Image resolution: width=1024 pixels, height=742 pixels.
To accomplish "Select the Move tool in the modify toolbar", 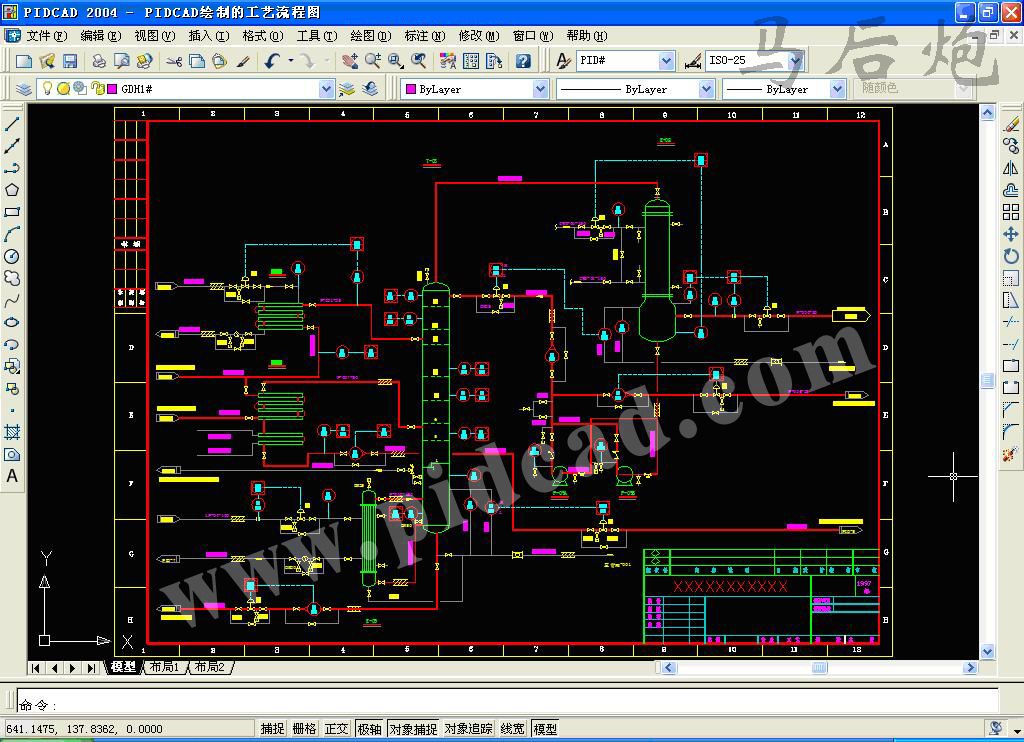I will click(1010, 234).
